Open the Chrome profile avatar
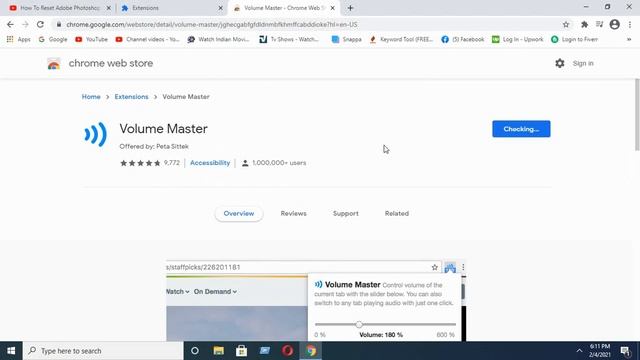 pyautogui.click(x=614, y=24)
